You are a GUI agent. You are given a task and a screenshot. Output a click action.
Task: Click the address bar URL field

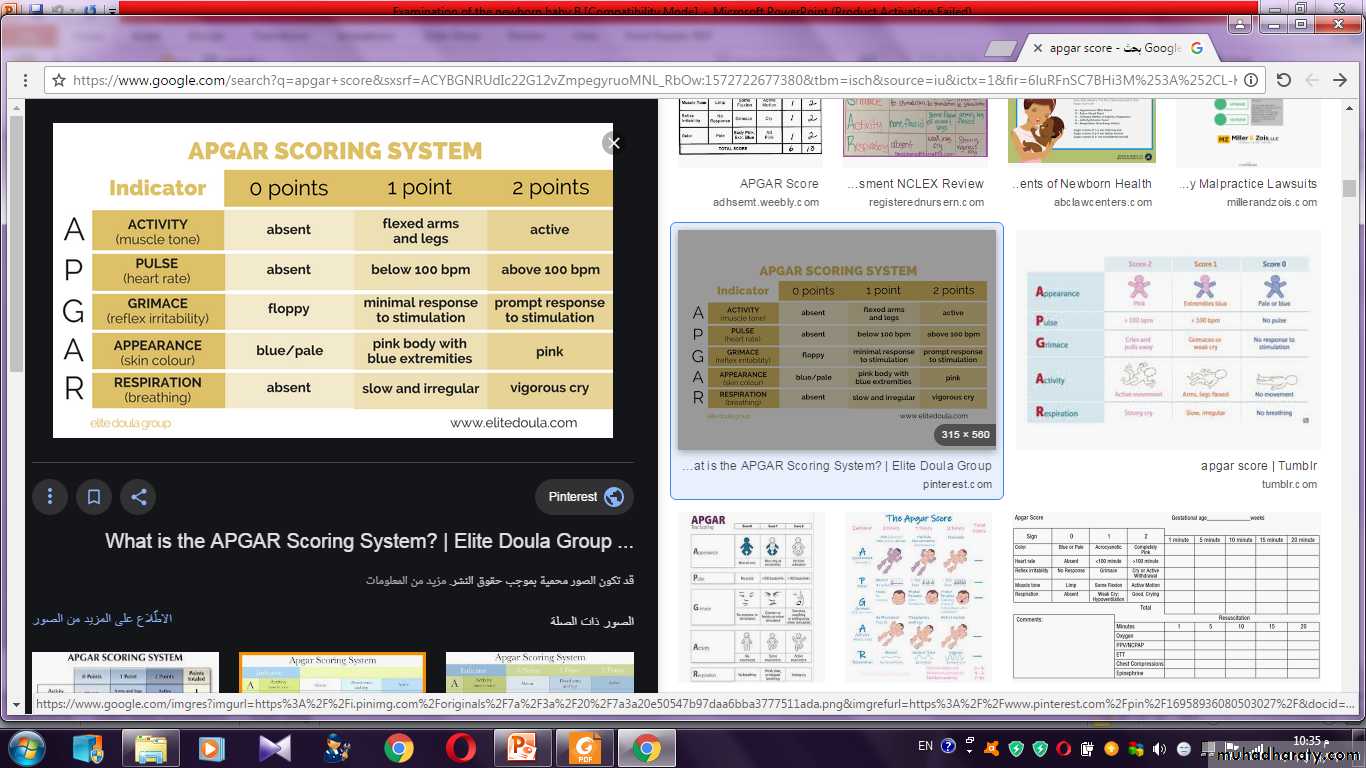point(650,80)
